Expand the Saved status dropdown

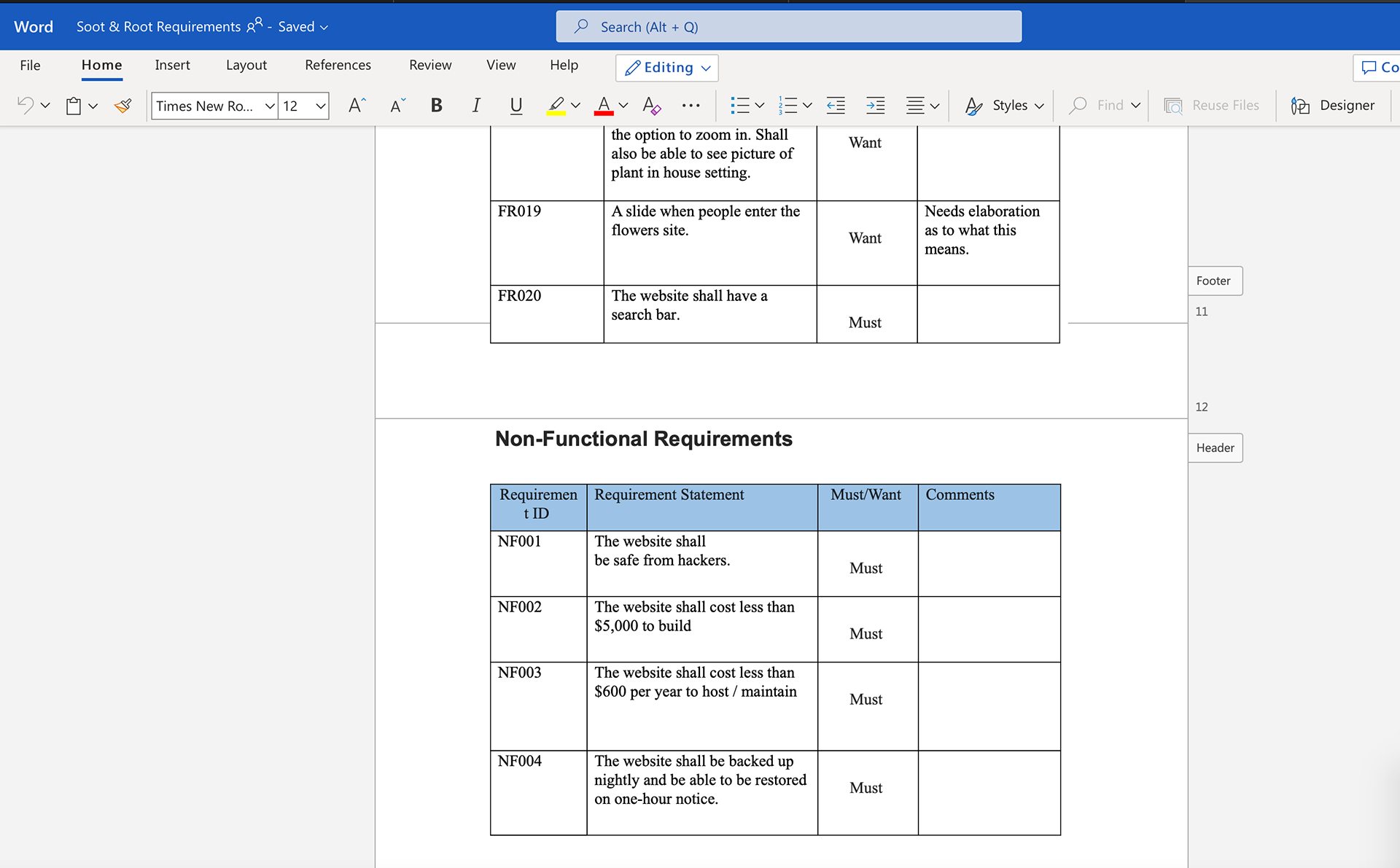324,27
